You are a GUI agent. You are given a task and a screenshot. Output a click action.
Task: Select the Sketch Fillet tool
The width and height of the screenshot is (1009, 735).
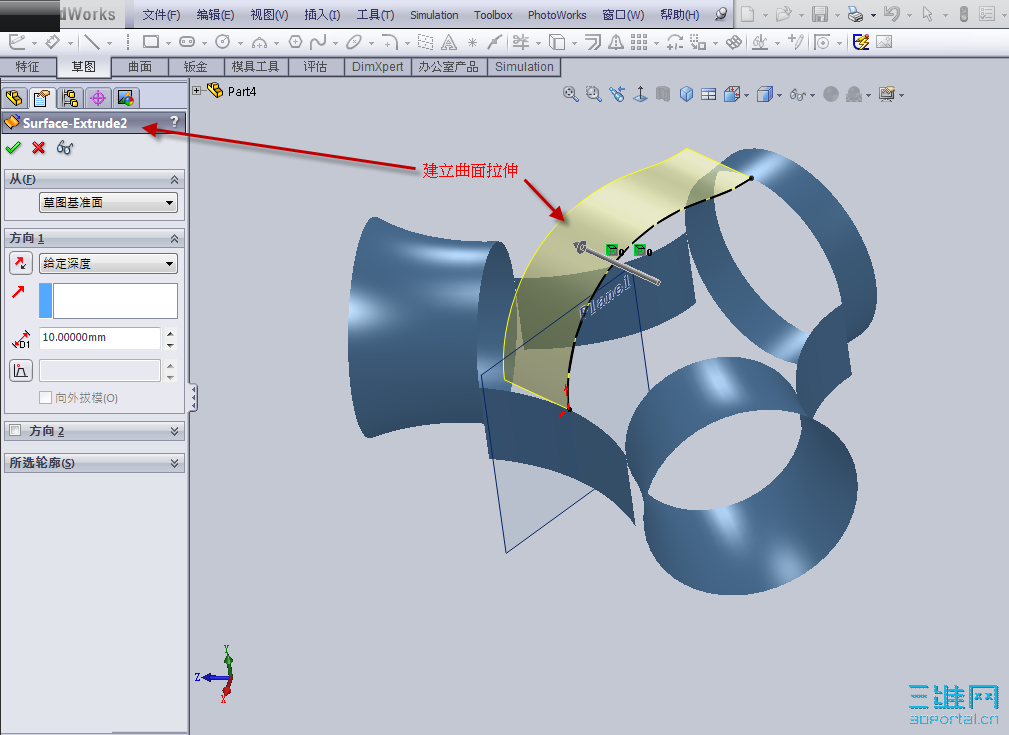[x=389, y=42]
